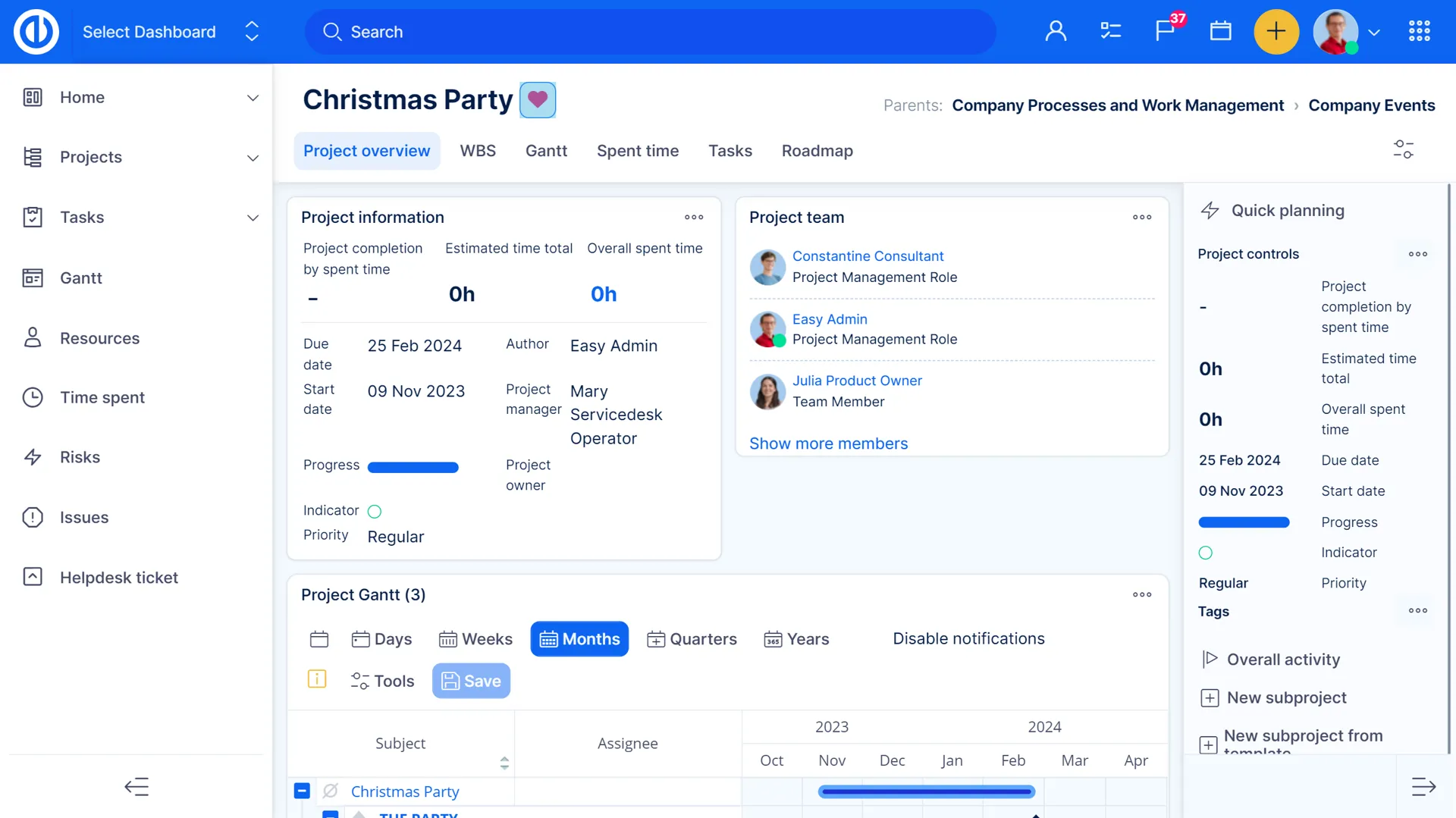Select the Months view radio button
The width and height of the screenshot is (1456, 818).
point(579,638)
